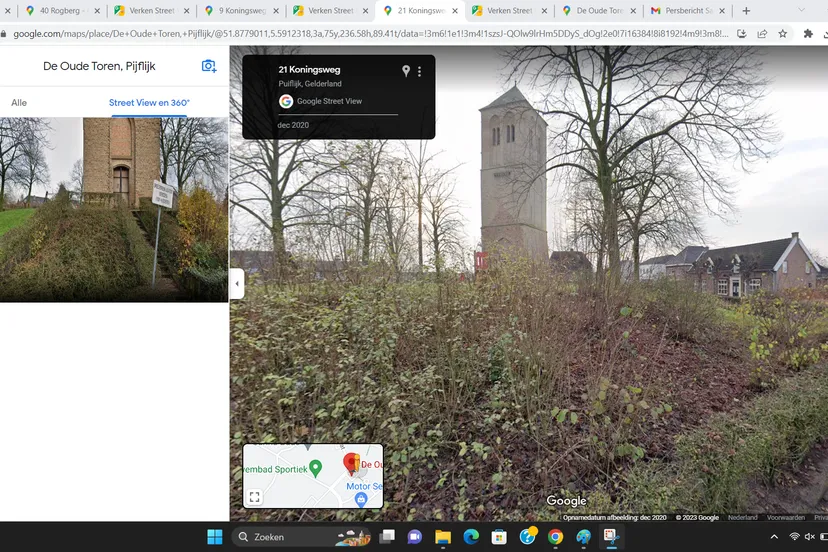Collapse the side panel with the arrow
828x552 pixels.
237,283
